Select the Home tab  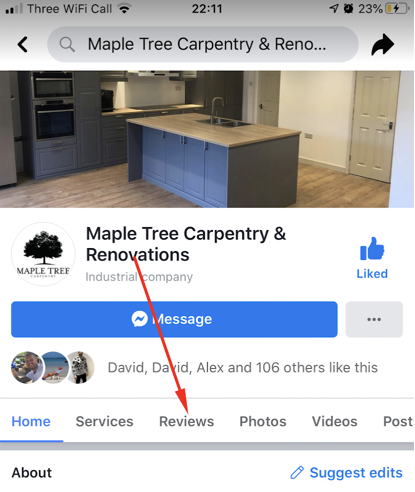click(31, 421)
